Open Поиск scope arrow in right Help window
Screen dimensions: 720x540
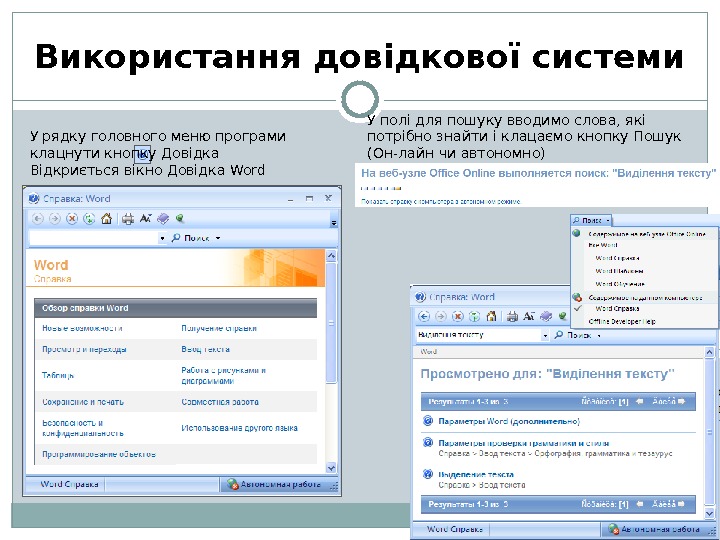pos(598,336)
